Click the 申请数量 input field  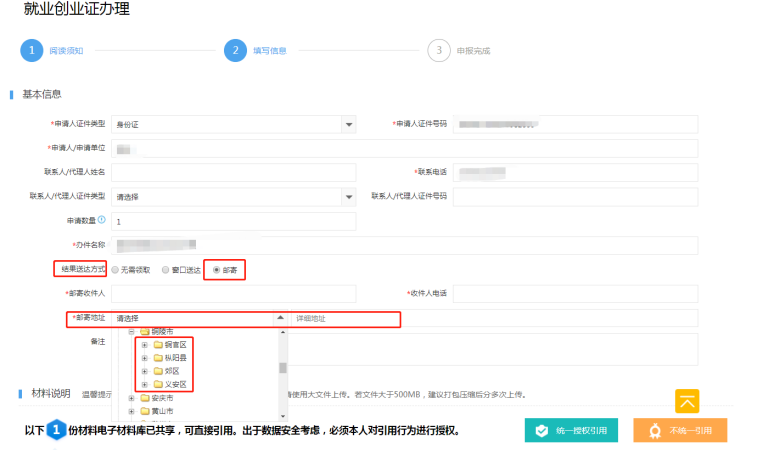pyautogui.click(x=233, y=221)
